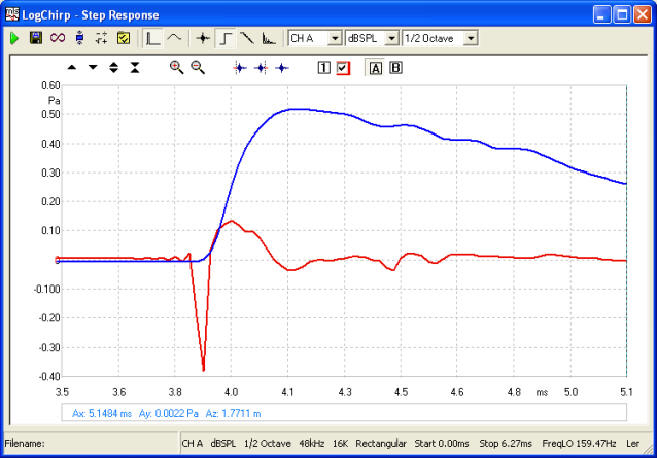The height and width of the screenshot is (458, 657).
Task: Zoom out with minus magnifier
Action: tap(198, 67)
